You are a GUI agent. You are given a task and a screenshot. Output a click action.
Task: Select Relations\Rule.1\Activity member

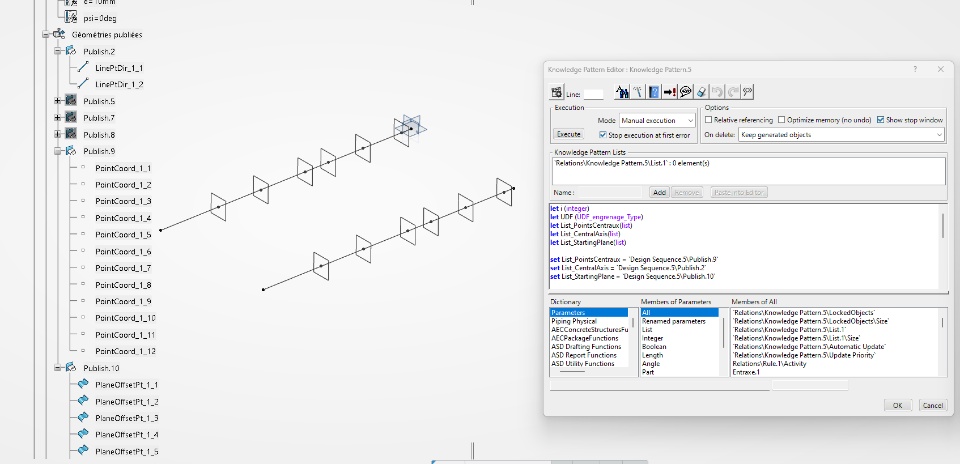point(769,364)
